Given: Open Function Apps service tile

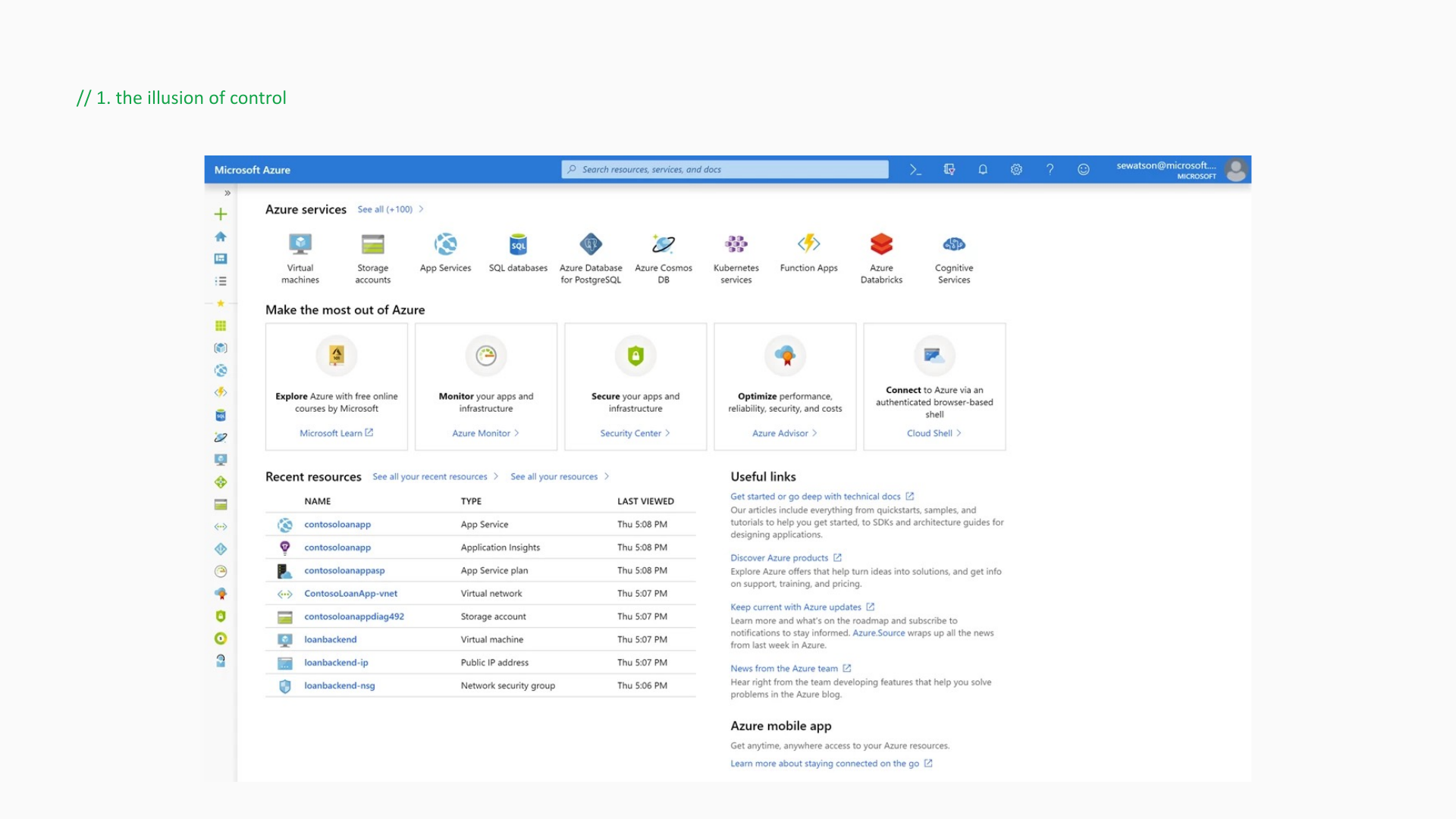Looking at the screenshot, I should 809,253.
